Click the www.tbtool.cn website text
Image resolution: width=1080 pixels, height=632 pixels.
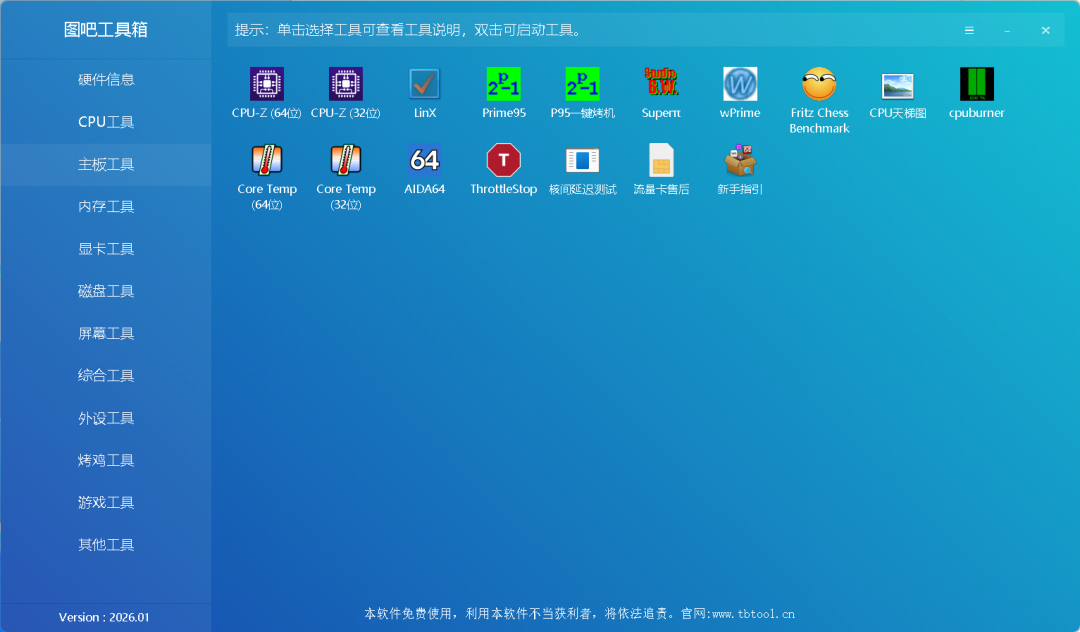pyautogui.click(x=753, y=613)
